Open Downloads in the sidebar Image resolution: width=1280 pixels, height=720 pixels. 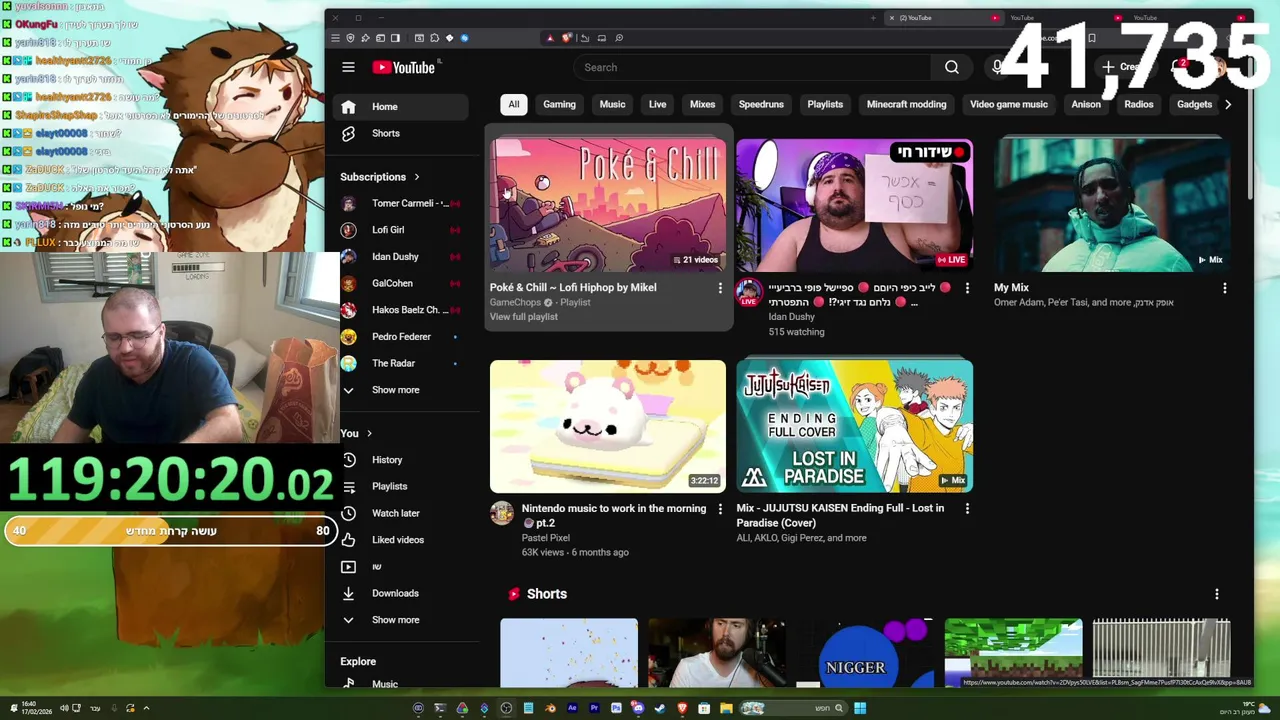403,593
